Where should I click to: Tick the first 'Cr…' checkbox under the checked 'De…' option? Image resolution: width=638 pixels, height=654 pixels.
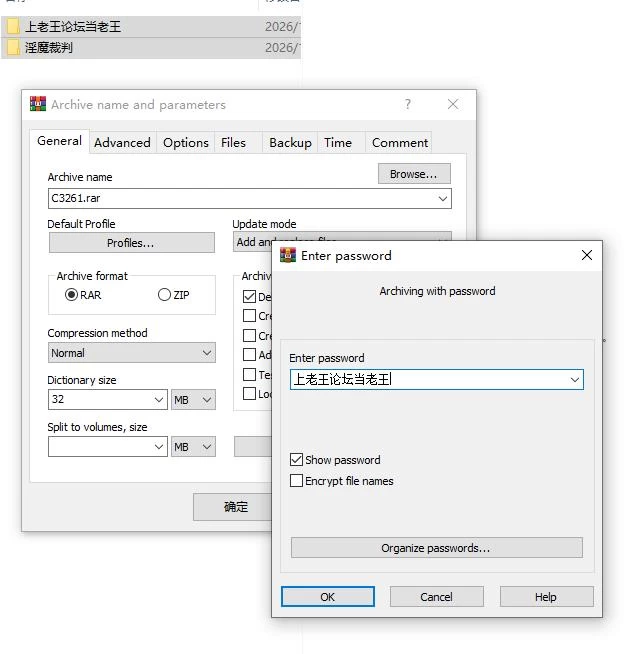point(249,316)
